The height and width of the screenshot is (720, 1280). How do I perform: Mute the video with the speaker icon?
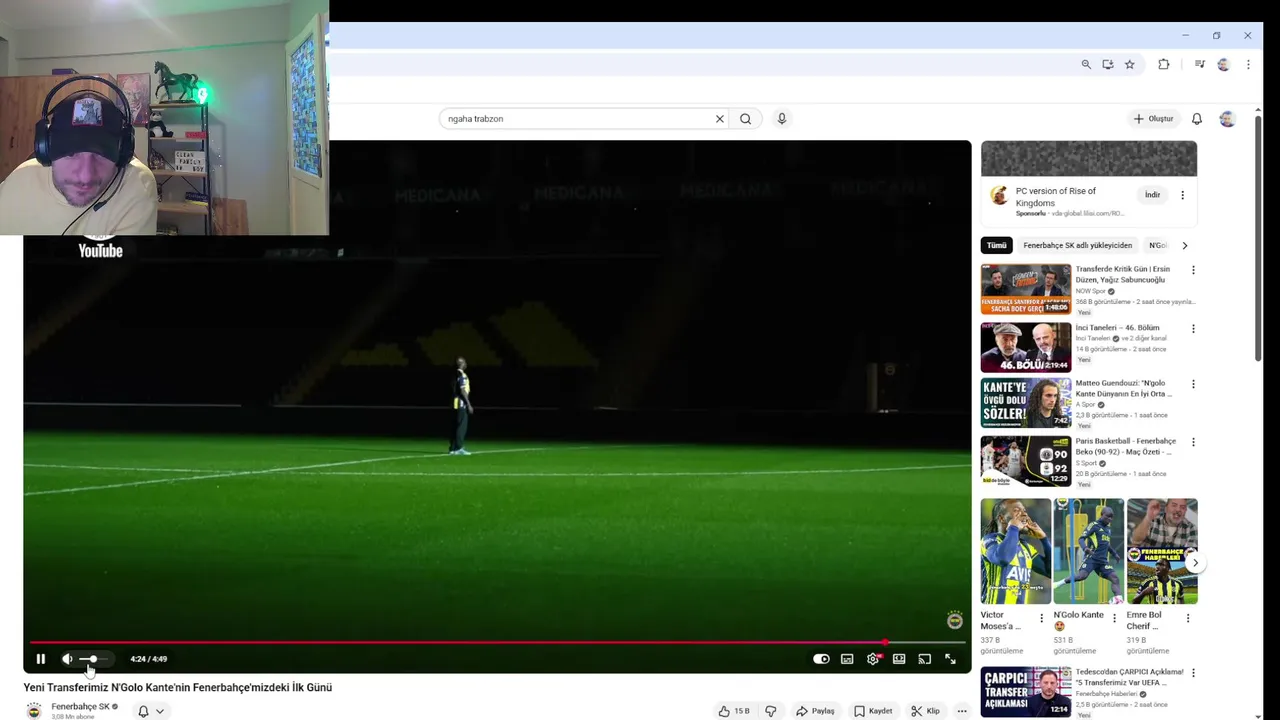[x=67, y=659]
